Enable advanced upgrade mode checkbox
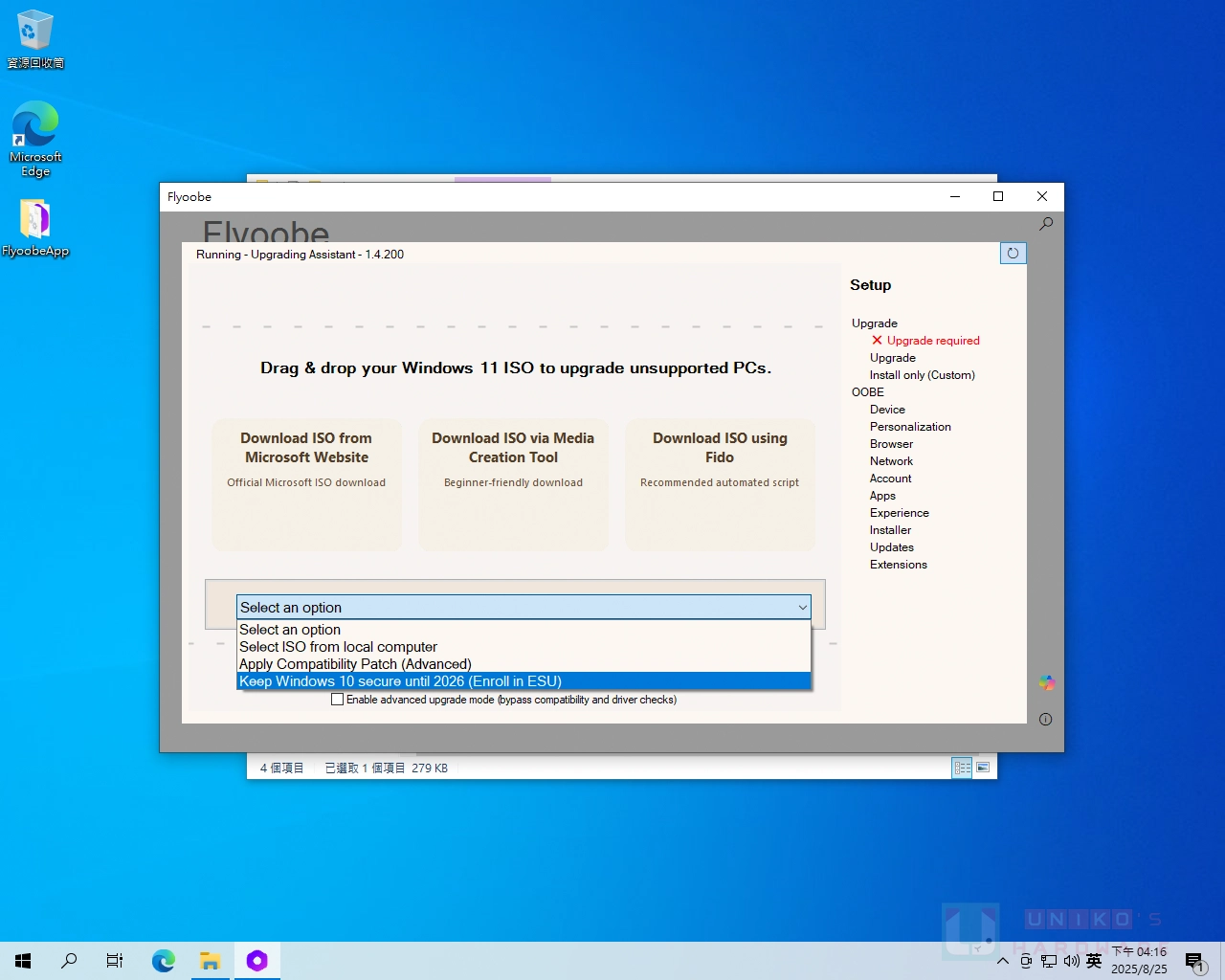The height and width of the screenshot is (980, 1225). (337, 700)
